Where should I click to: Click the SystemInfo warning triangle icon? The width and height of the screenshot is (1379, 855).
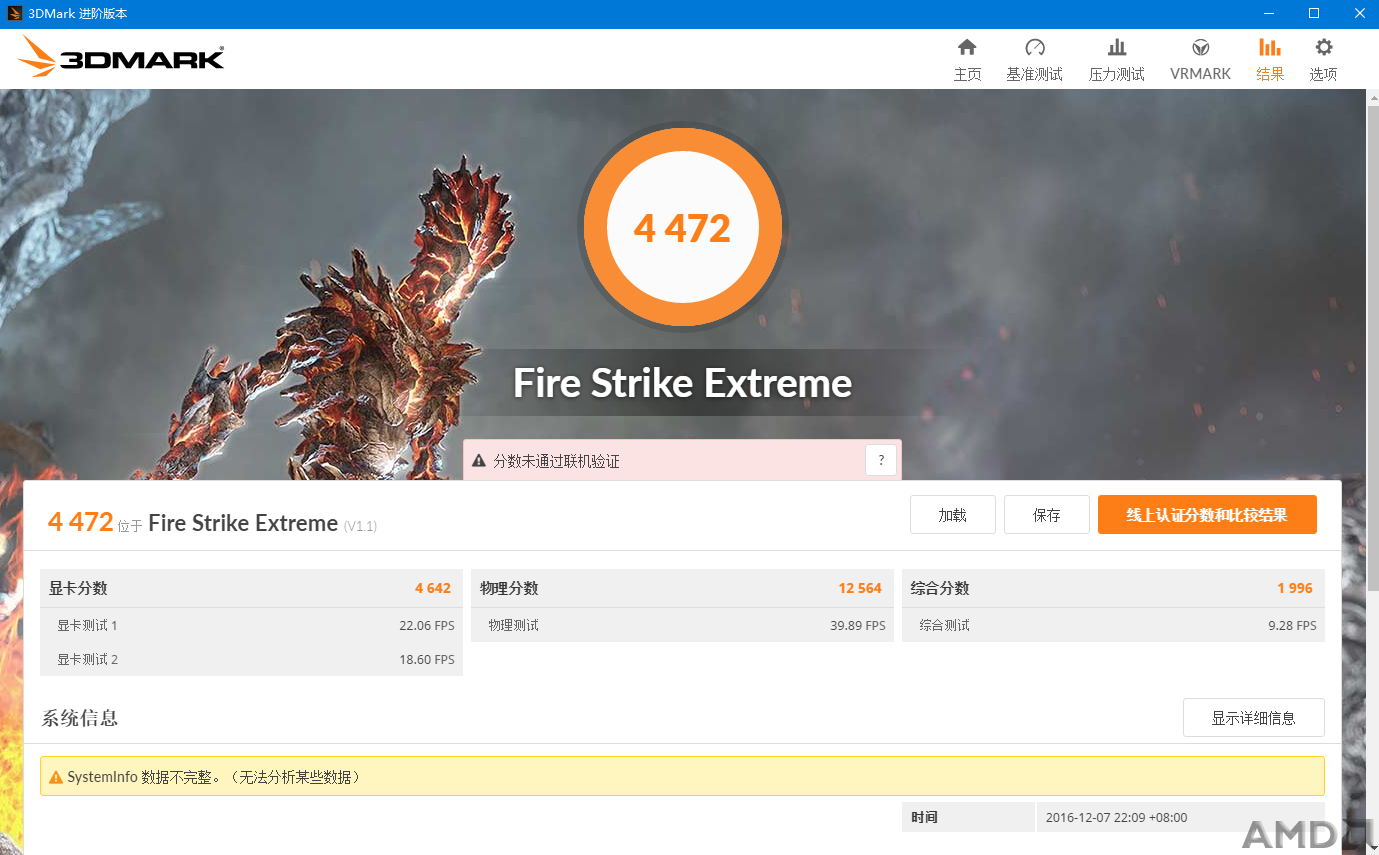55,777
